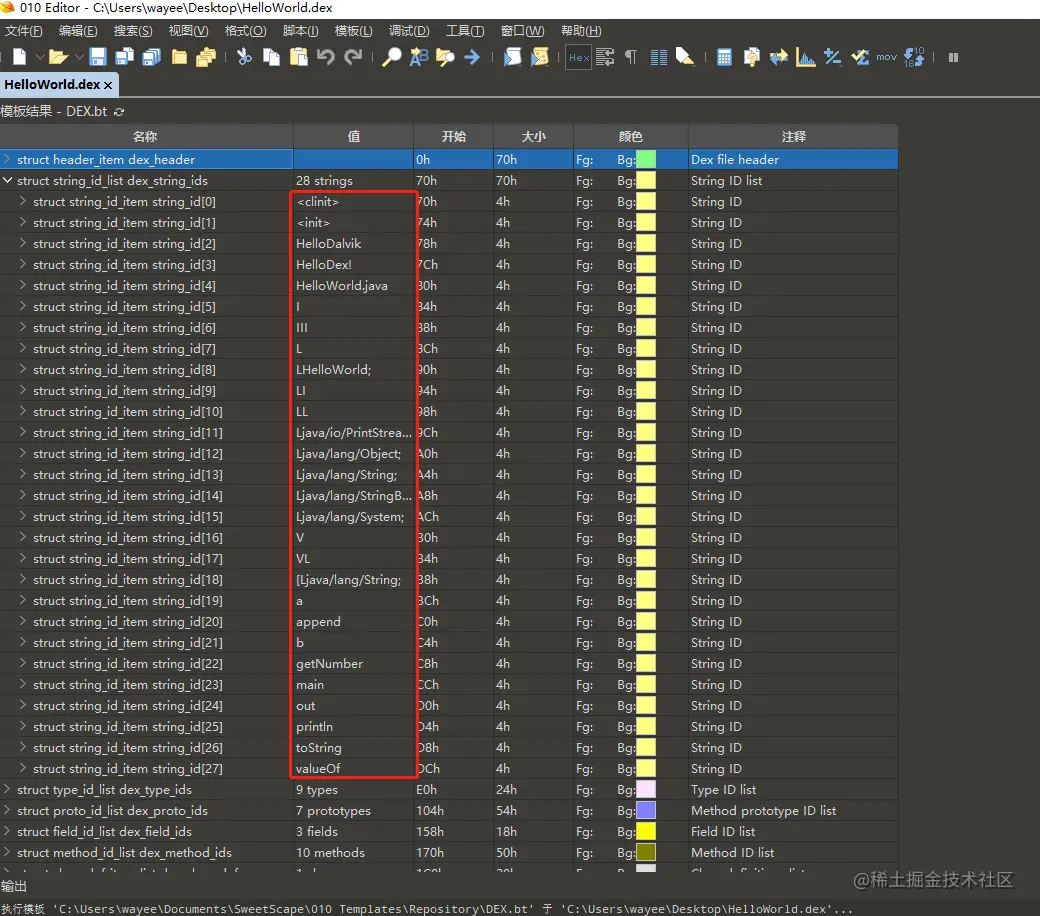This screenshot has width=1040, height=916.
Task: Open the 文件(F) menu
Action: (24, 31)
